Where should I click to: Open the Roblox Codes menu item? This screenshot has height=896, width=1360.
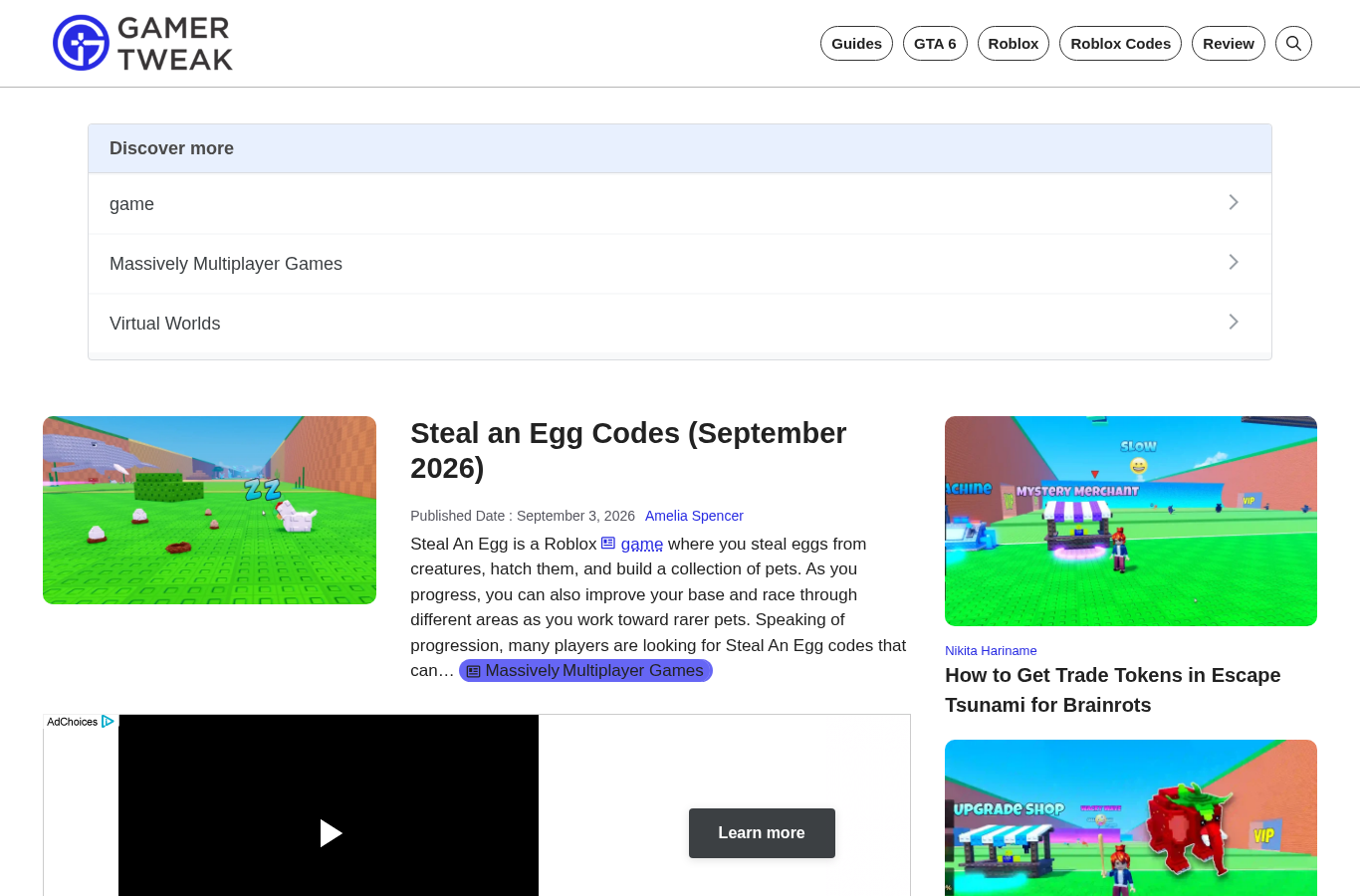point(1120,43)
